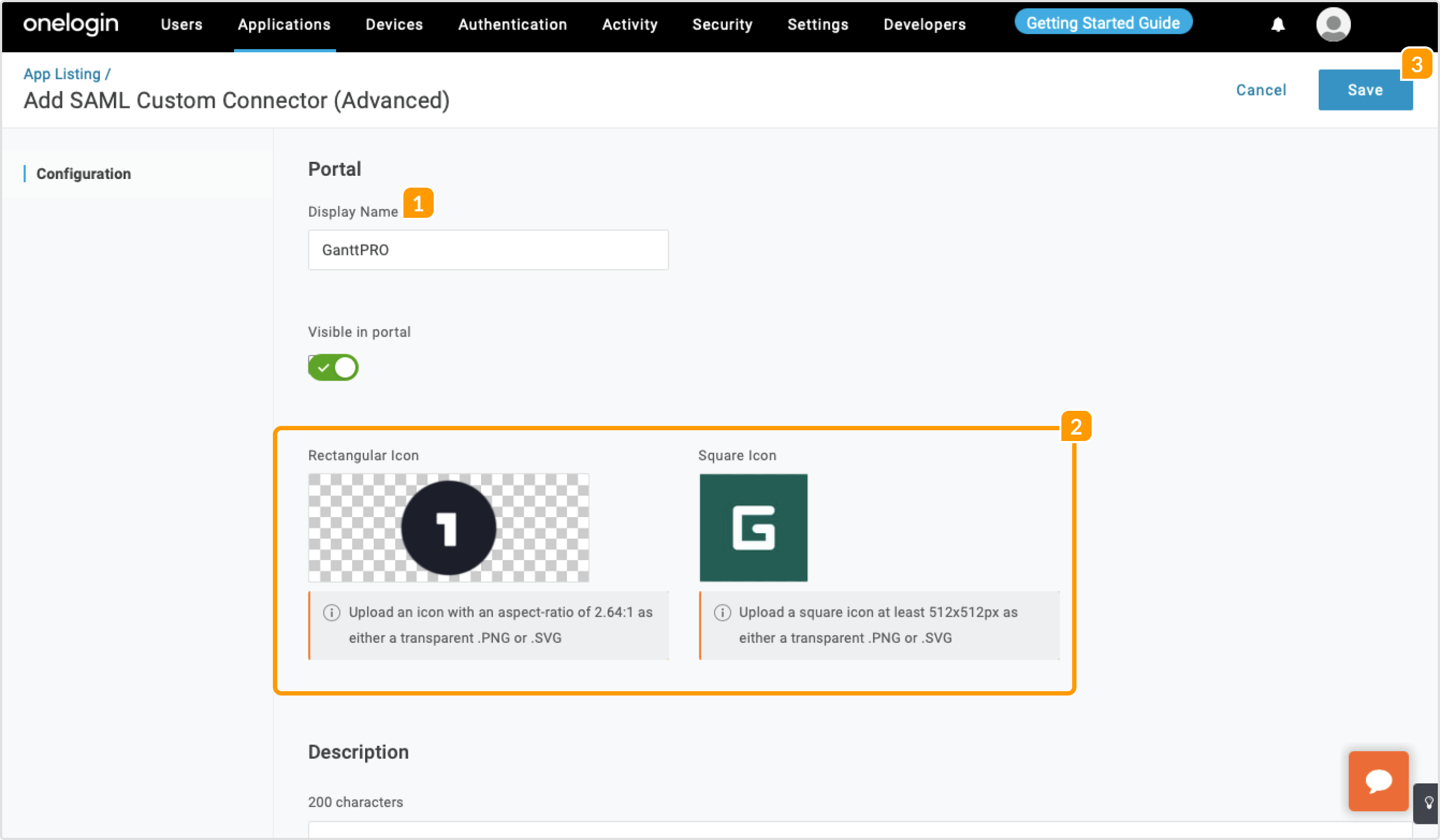Image resolution: width=1440 pixels, height=840 pixels.
Task: Click info icon in square icon hint
Action: pyautogui.click(x=722, y=612)
